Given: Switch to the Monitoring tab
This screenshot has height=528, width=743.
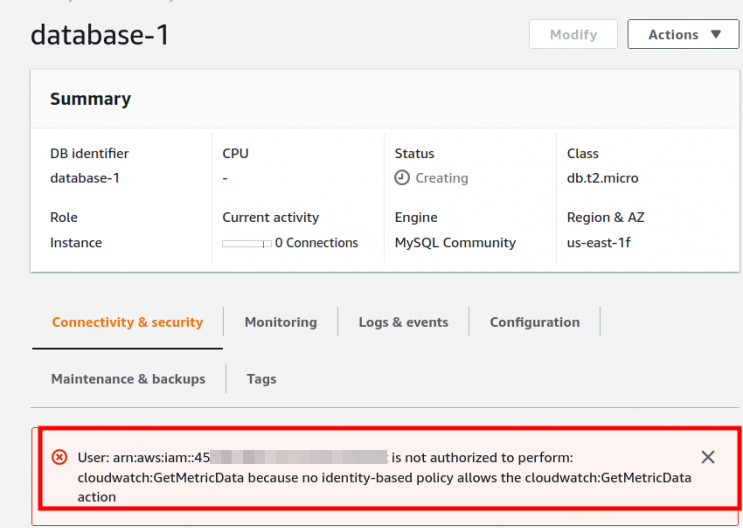Looking at the screenshot, I should [280, 322].
